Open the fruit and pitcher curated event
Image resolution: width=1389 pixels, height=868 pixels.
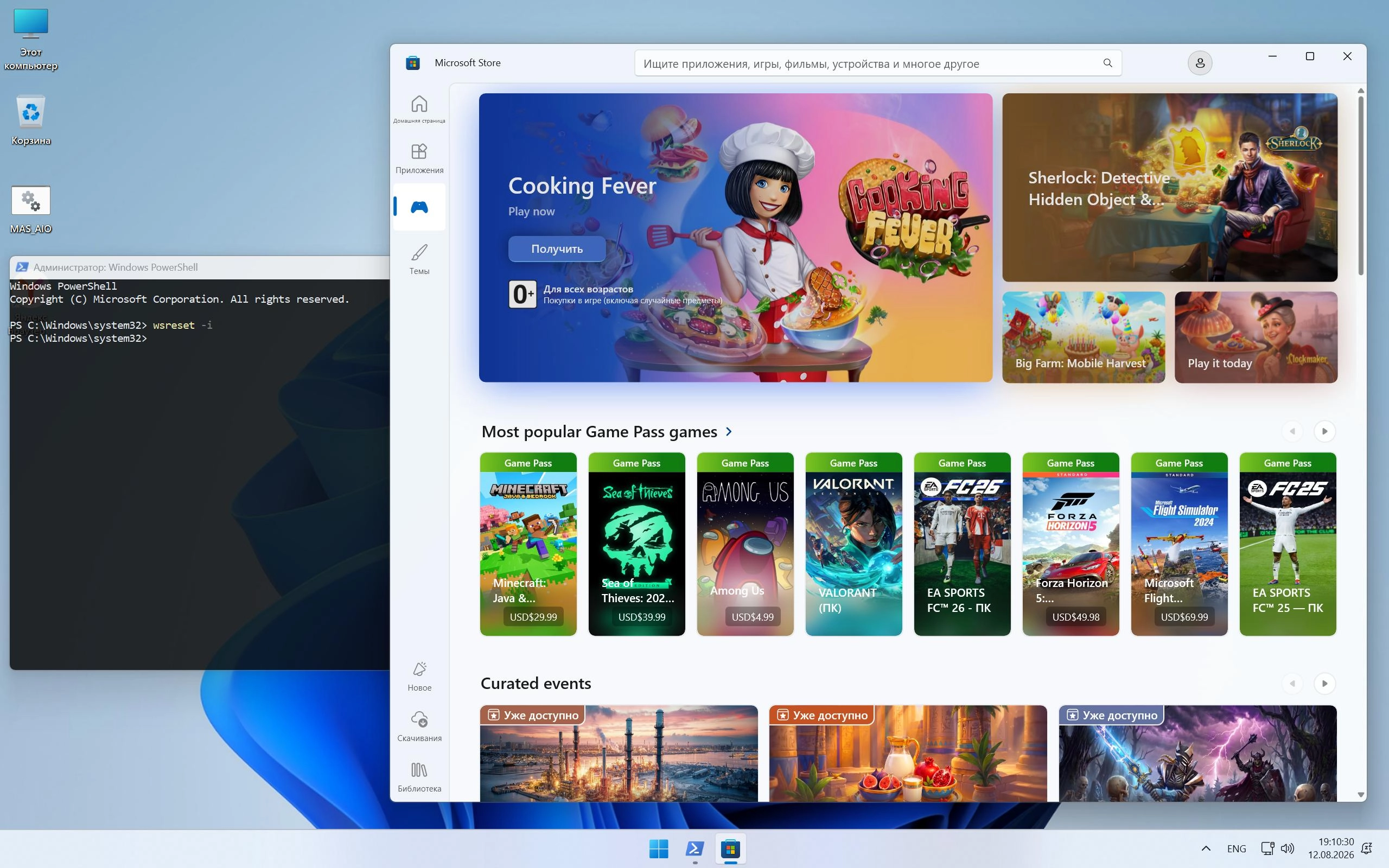pyautogui.click(x=908, y=753)
